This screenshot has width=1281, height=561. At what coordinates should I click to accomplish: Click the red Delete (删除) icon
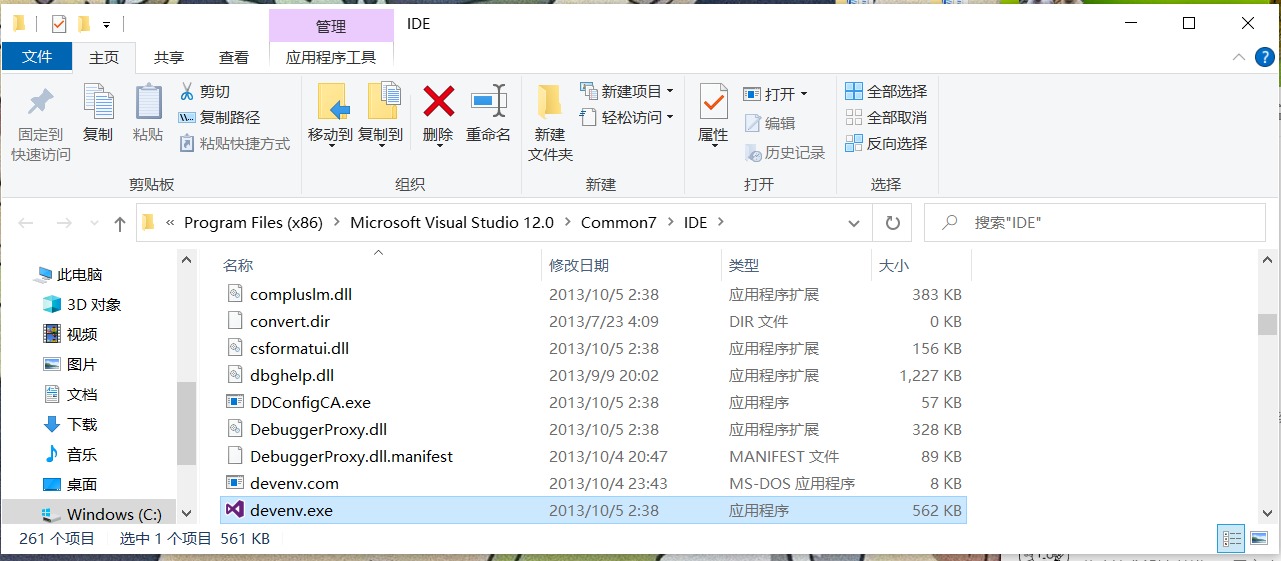438,101
